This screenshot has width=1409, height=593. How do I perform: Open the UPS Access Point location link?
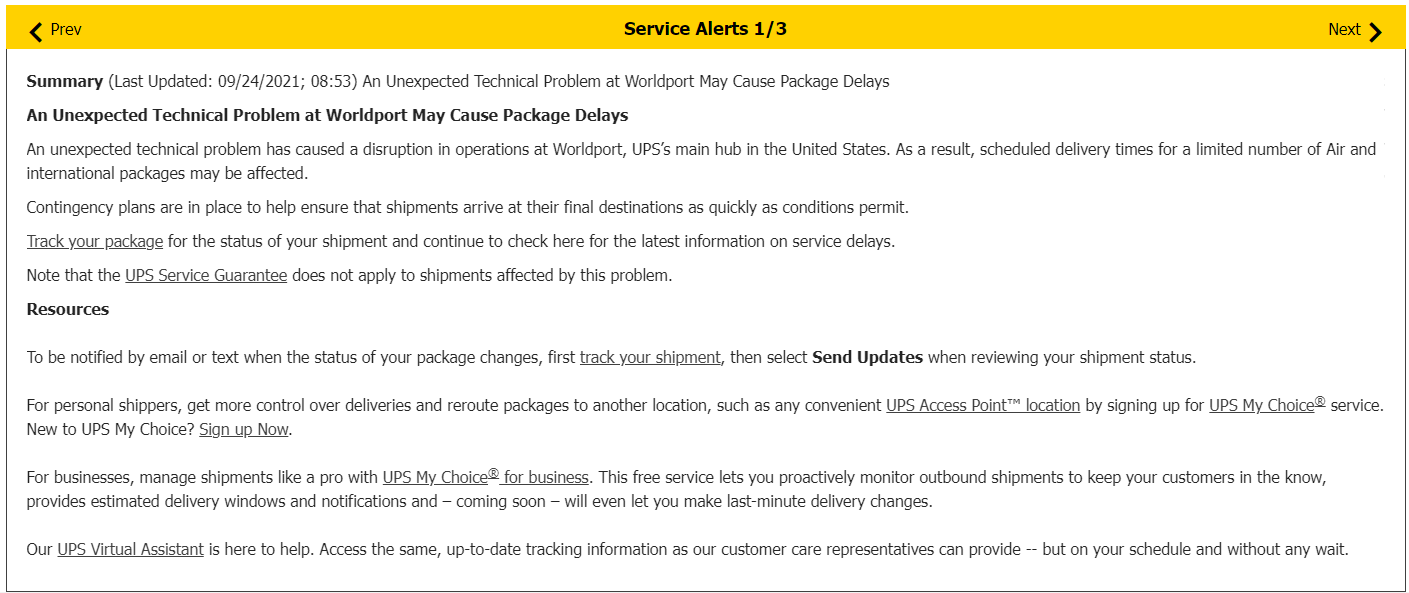[983, 405]
